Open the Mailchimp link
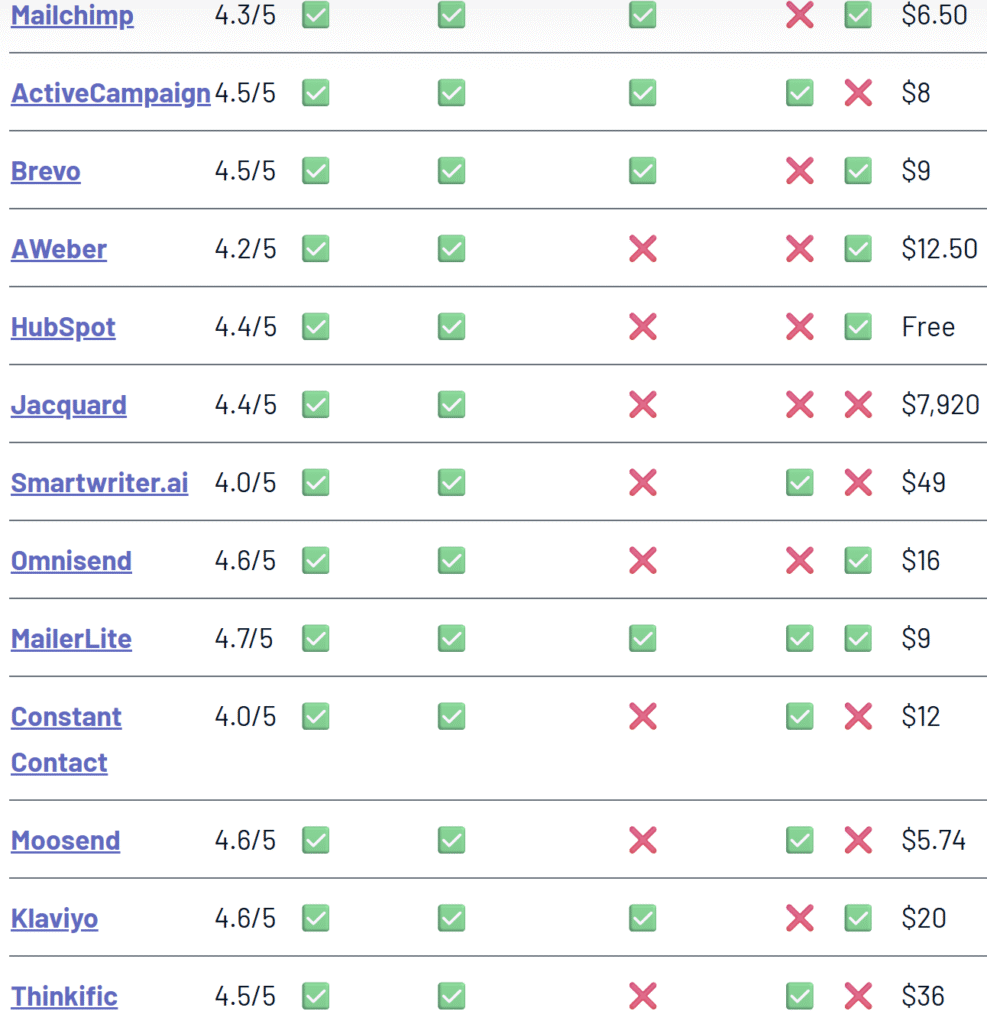 pyautogui.click(x=72, y=15)
